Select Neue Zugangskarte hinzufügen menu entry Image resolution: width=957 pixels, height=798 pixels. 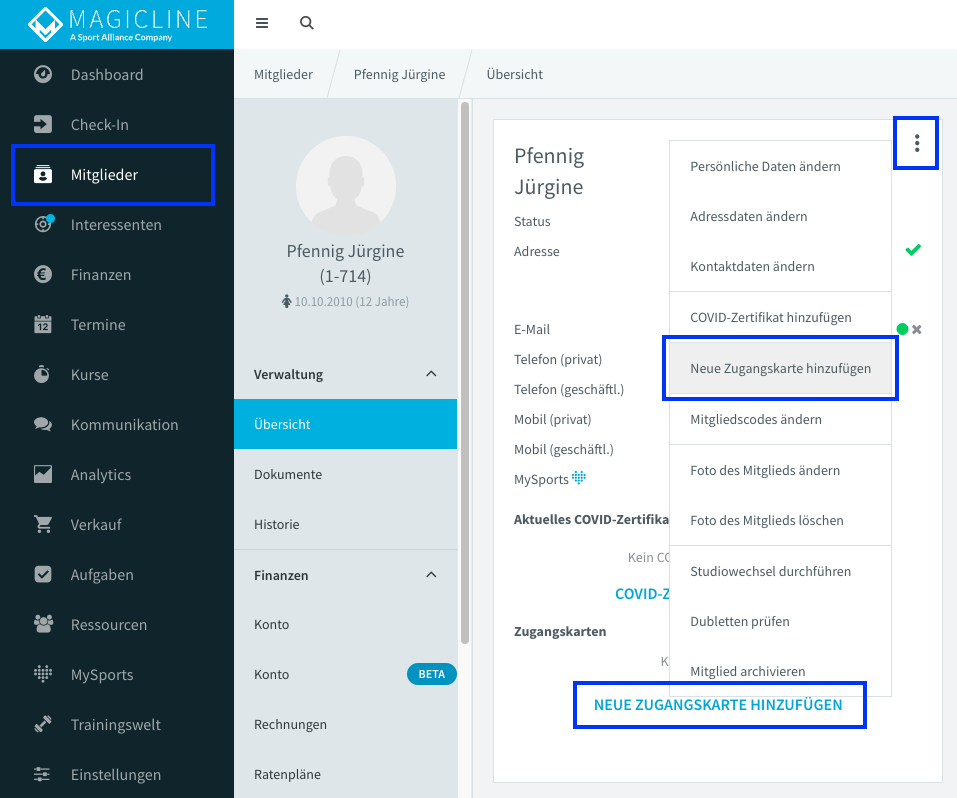pyautogui.click(x=780, y=368)
